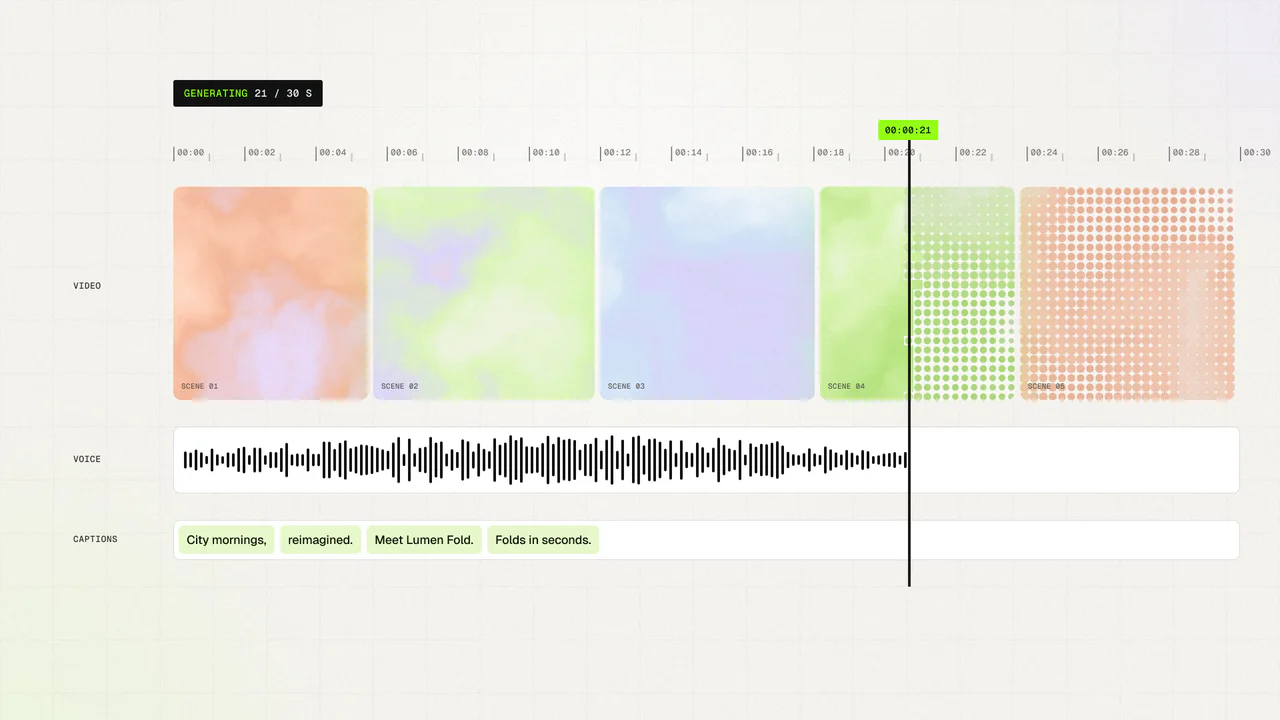Pick the Scene 04 video clip

click(917, 293)
